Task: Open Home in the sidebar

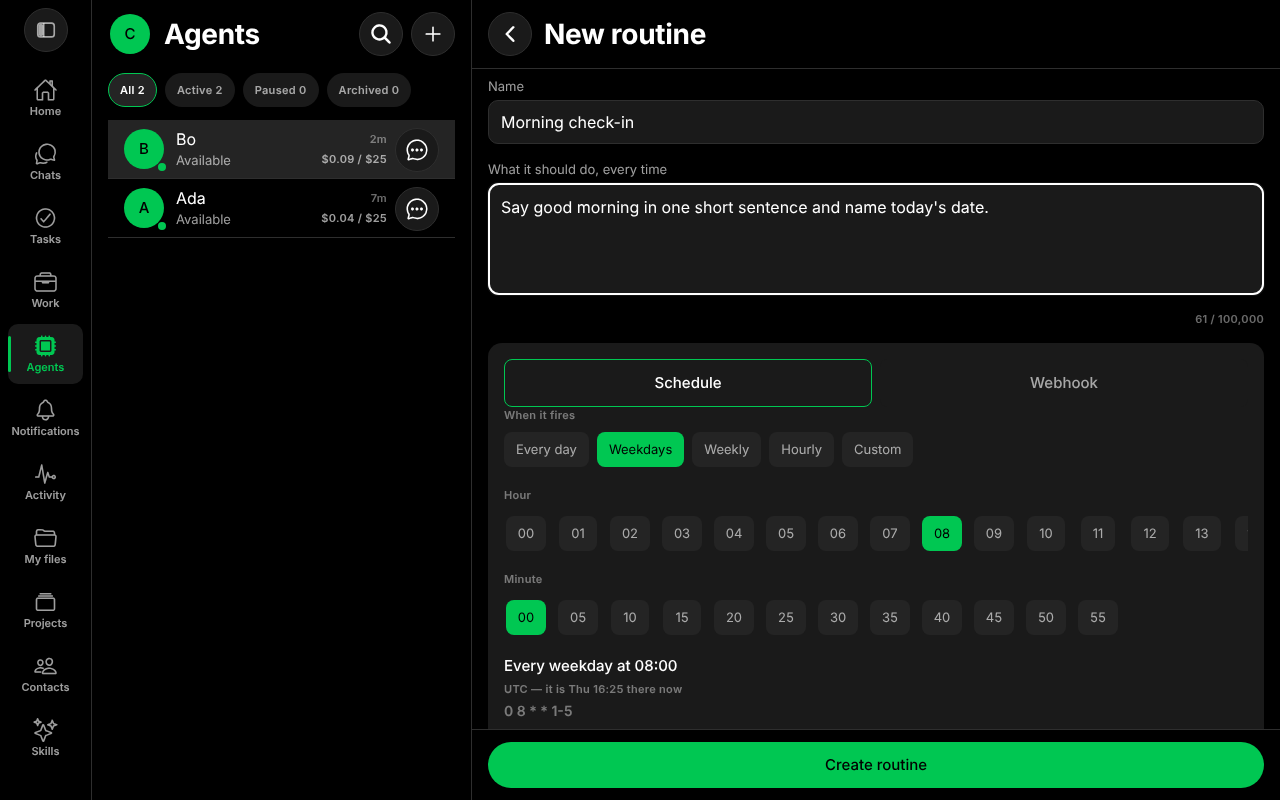Action: [45, 98]
